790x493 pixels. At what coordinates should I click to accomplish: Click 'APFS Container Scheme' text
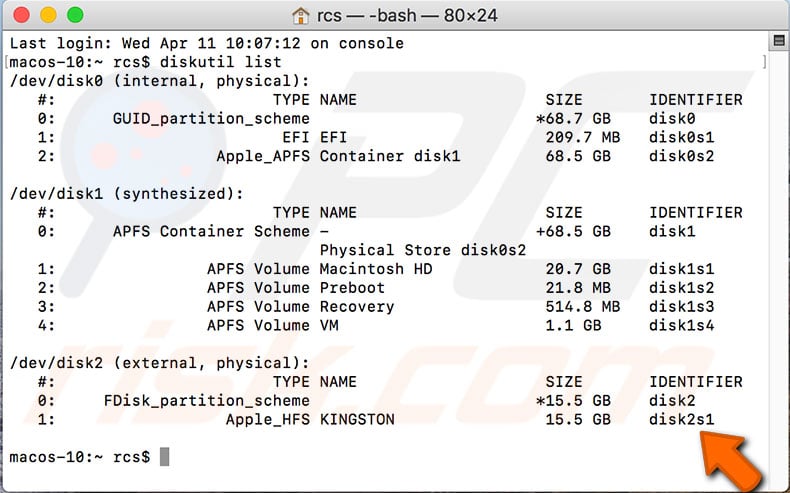(211, 232)
